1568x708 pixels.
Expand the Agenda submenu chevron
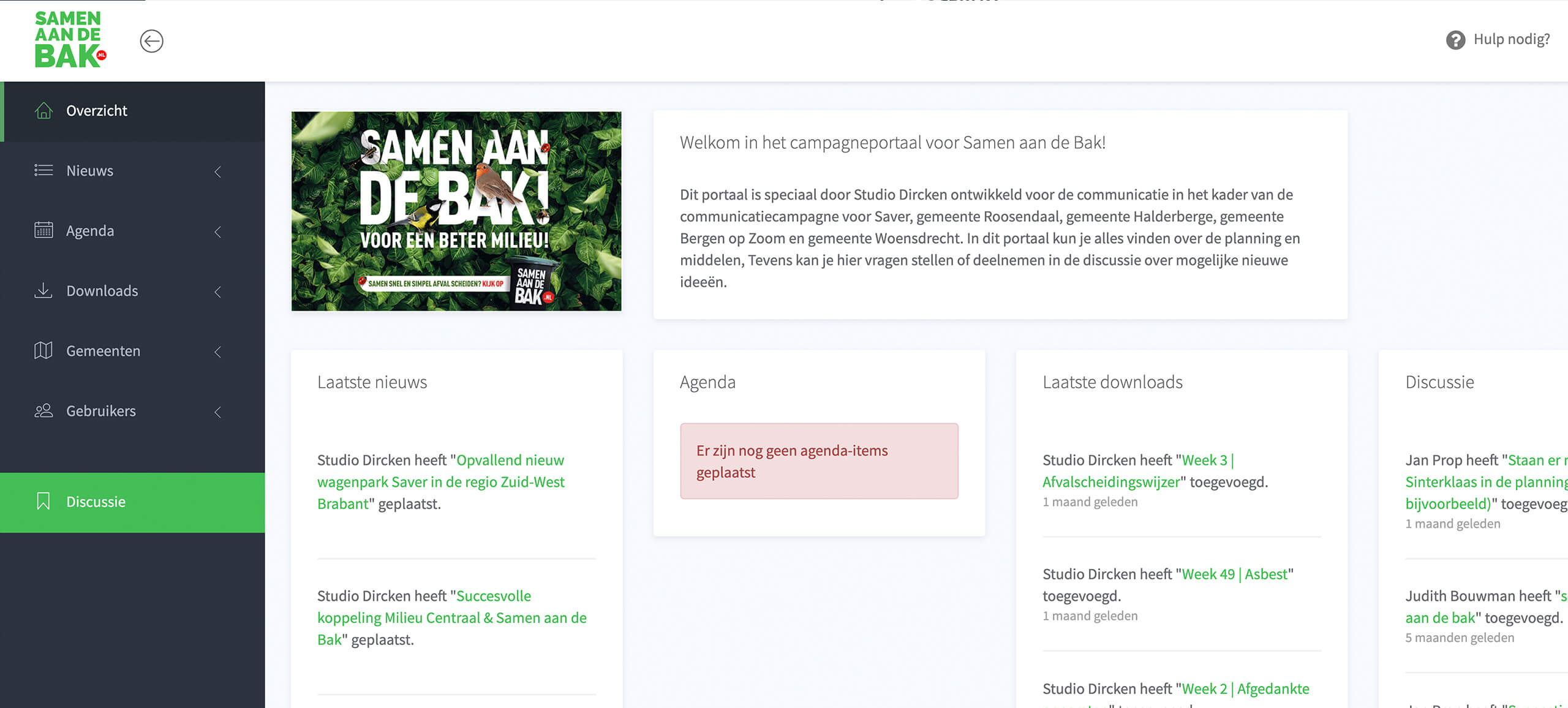[x=218, y=232]
